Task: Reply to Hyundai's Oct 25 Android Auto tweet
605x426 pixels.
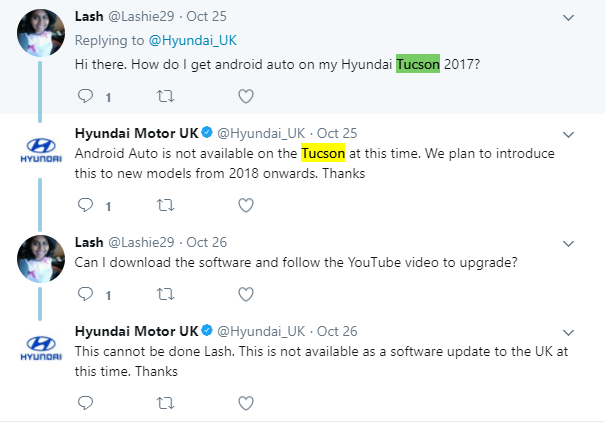Action: 85,205
